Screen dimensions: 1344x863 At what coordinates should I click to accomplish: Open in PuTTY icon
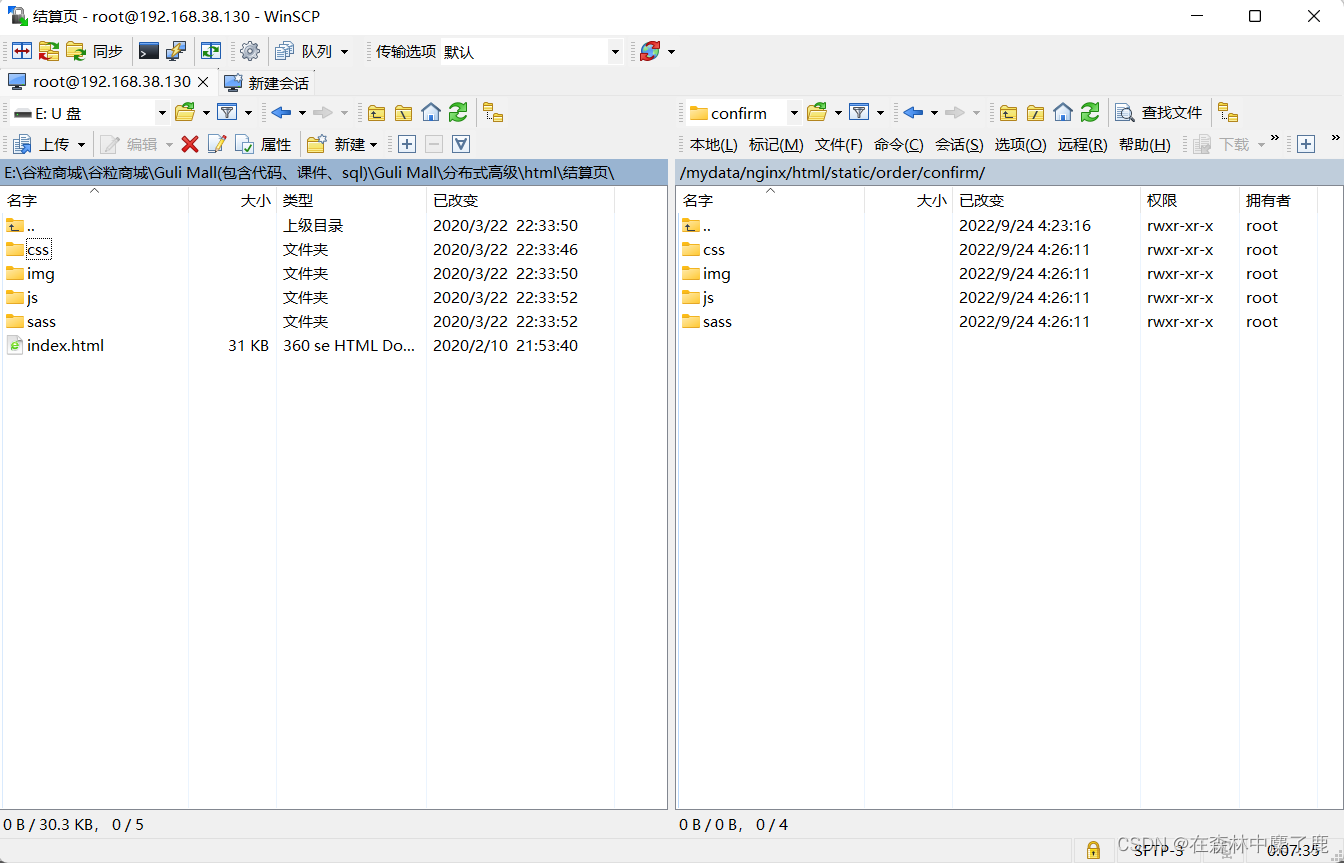point(176,51)
